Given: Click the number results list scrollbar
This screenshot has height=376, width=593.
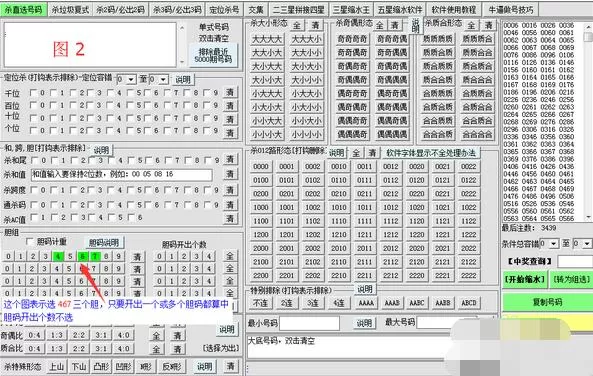Looking at the screenshot, I should coord(588,121).
